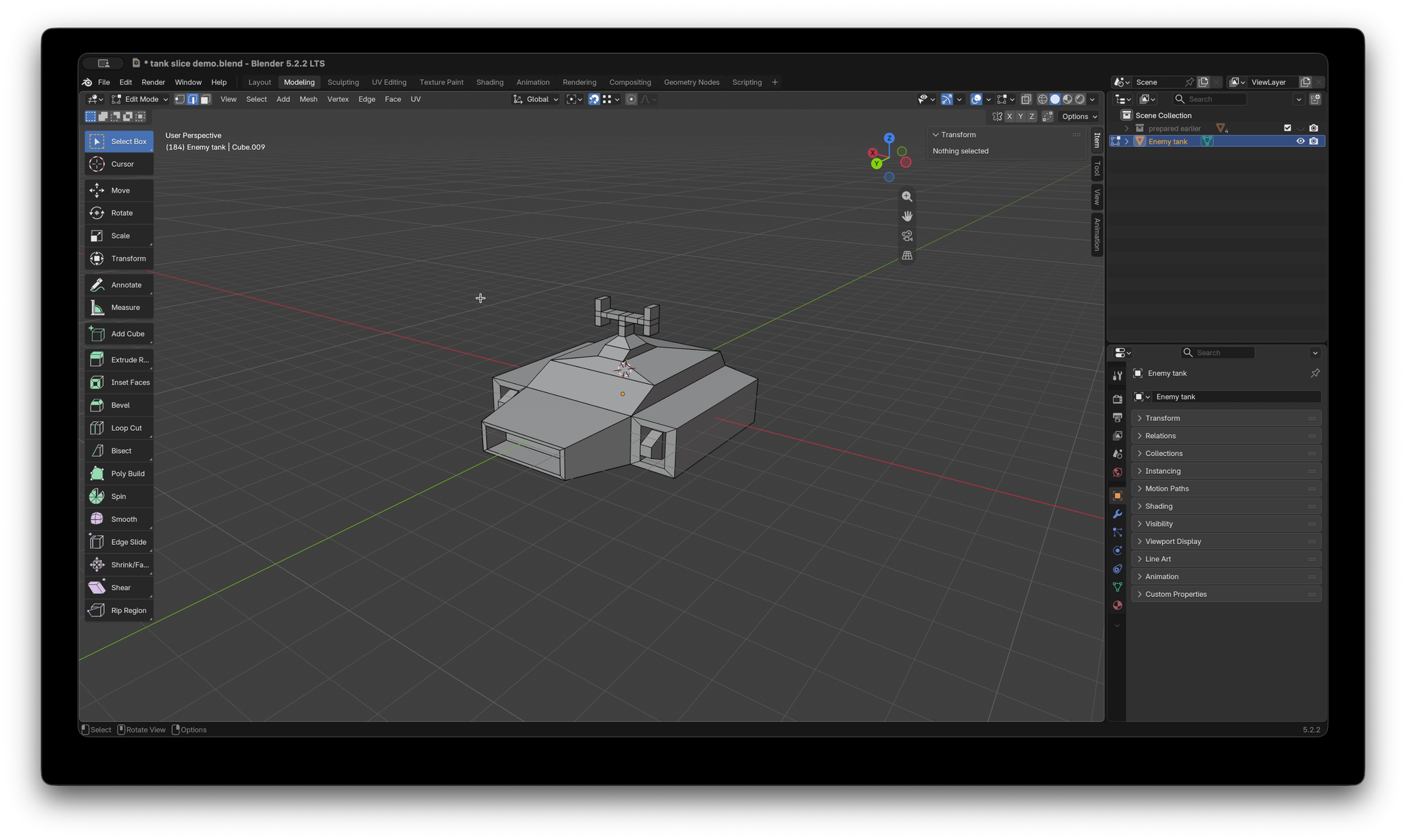Expand the prepared earlier collection
The width and height of the screenshot is (1406, 840).
tap(1127, 129)
